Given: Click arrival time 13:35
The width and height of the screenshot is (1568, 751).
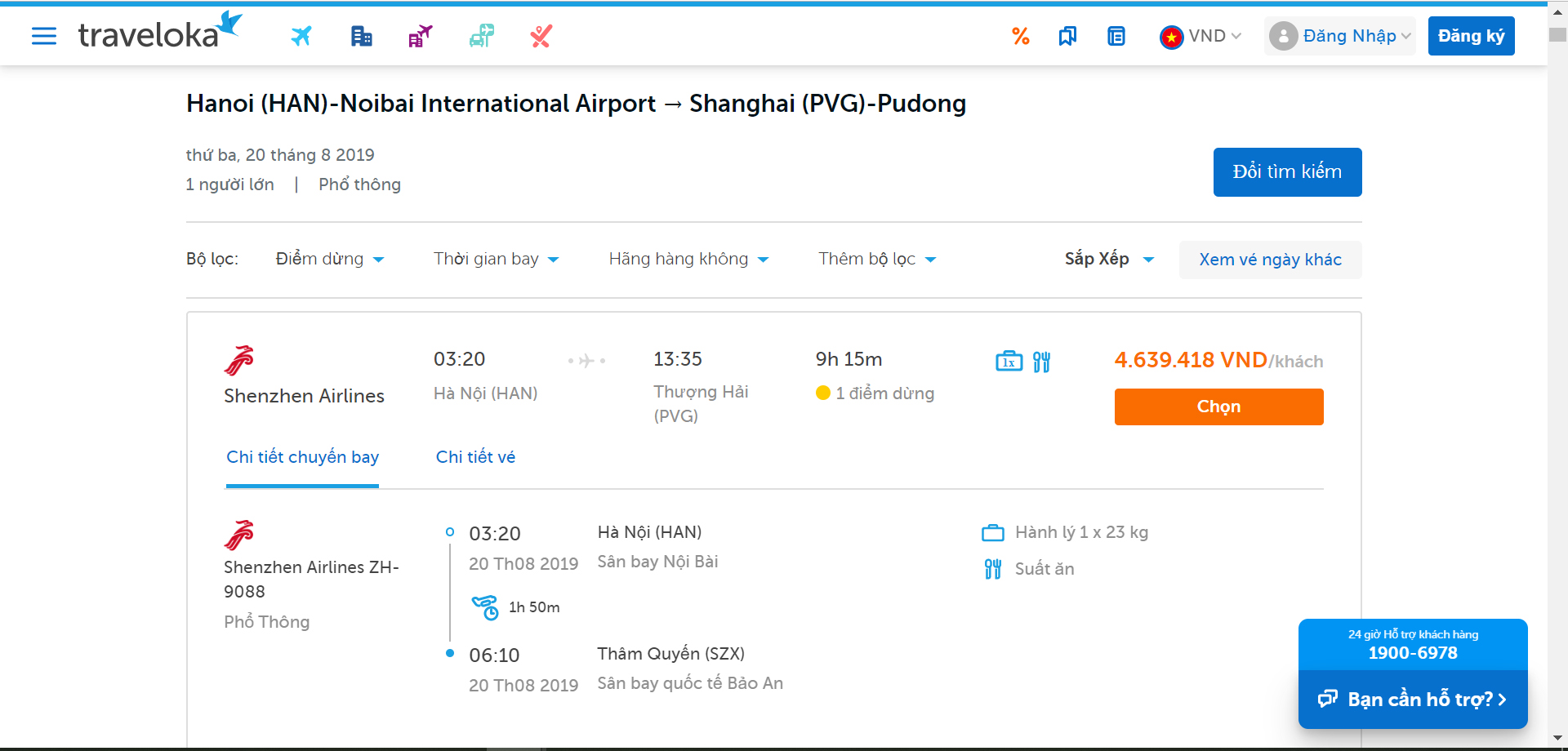Looking at the screenshot, I should [677, 359].
